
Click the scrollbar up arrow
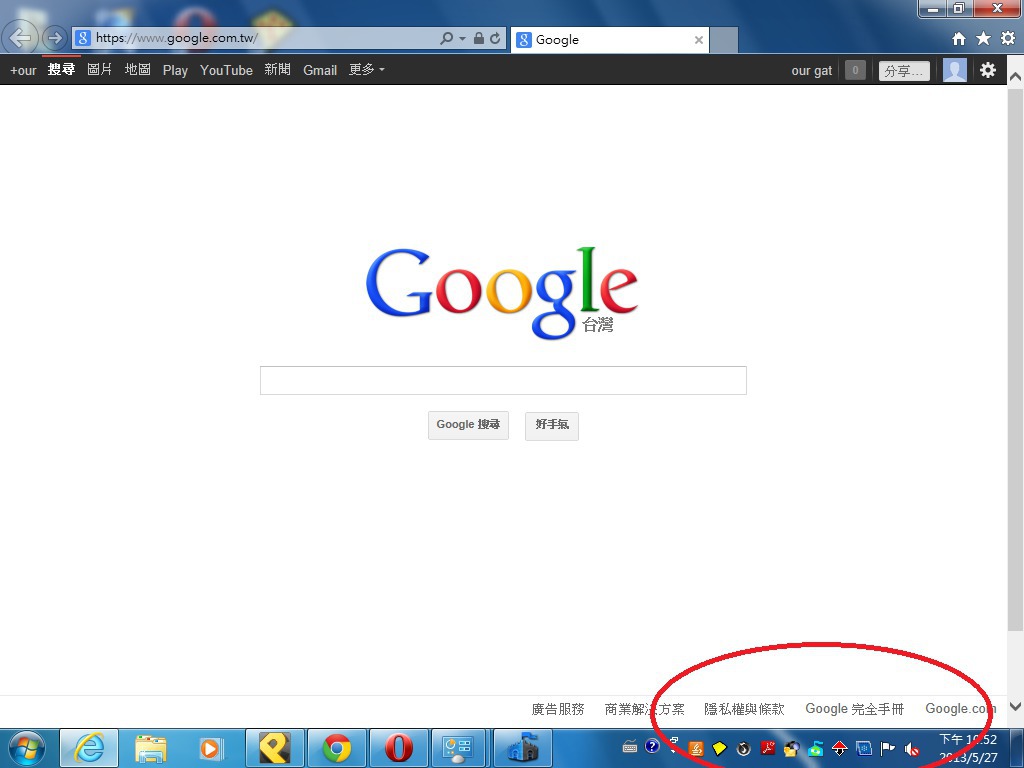(1015, 76)
